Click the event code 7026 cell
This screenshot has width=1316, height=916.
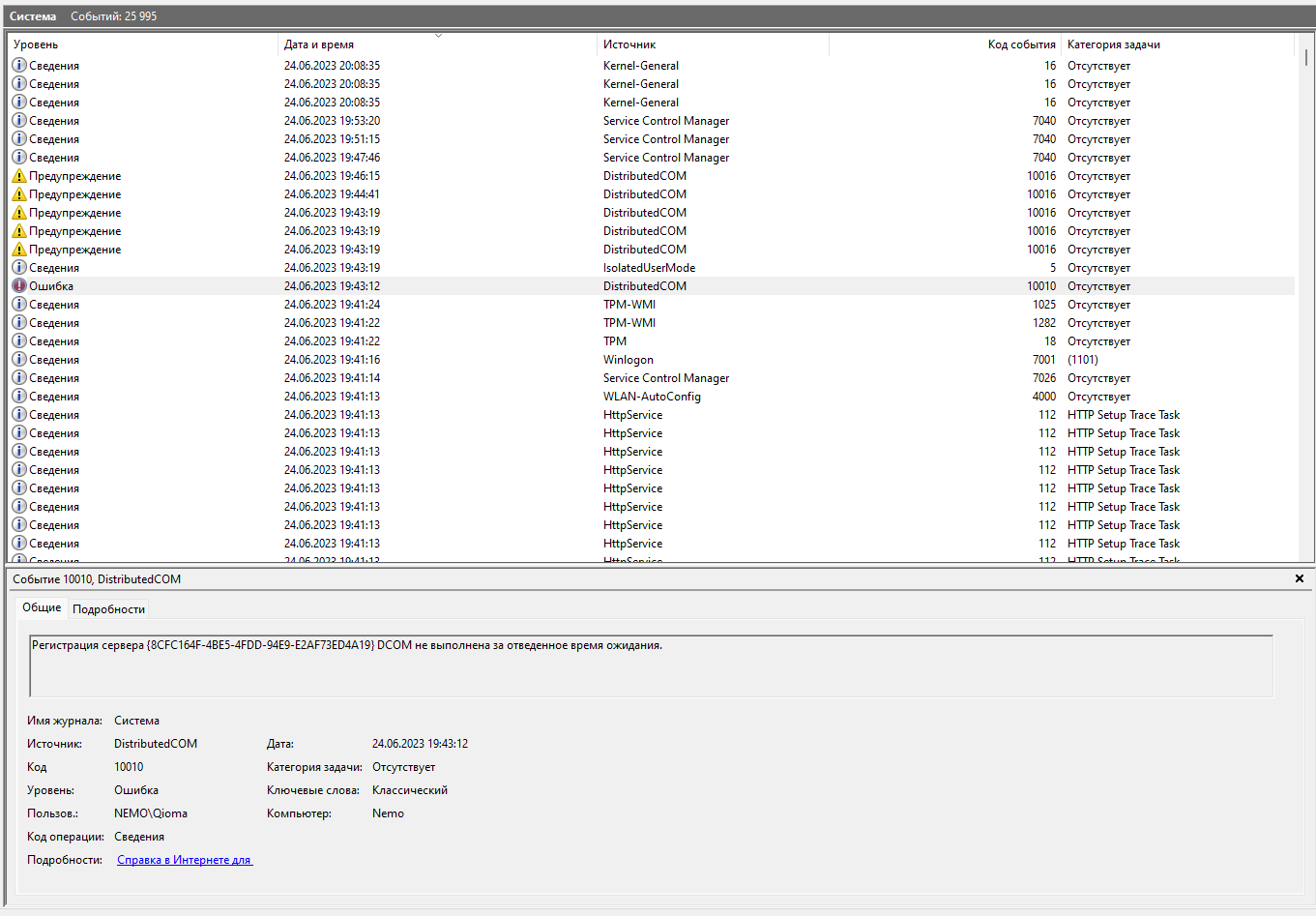point(1044,378)
